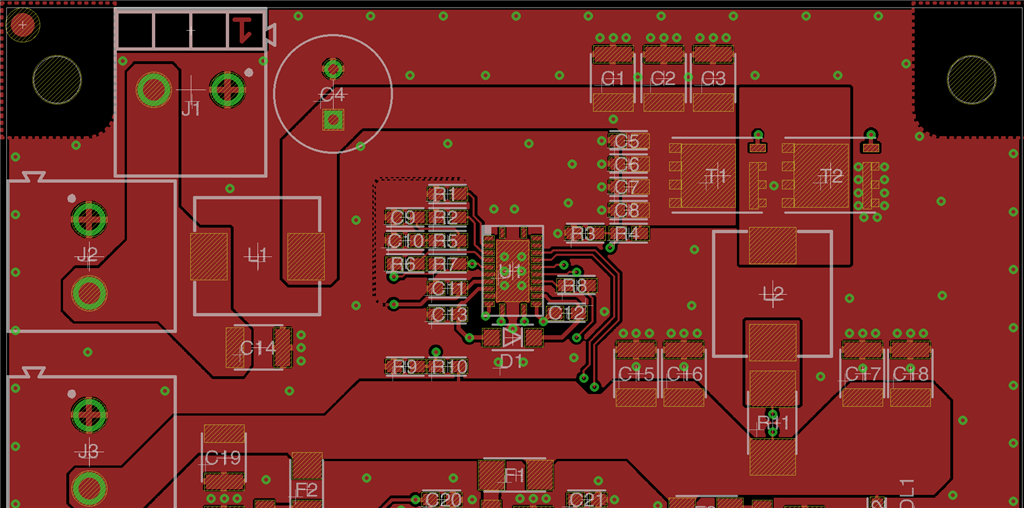Select the C20 label

(x=443, y=500)
